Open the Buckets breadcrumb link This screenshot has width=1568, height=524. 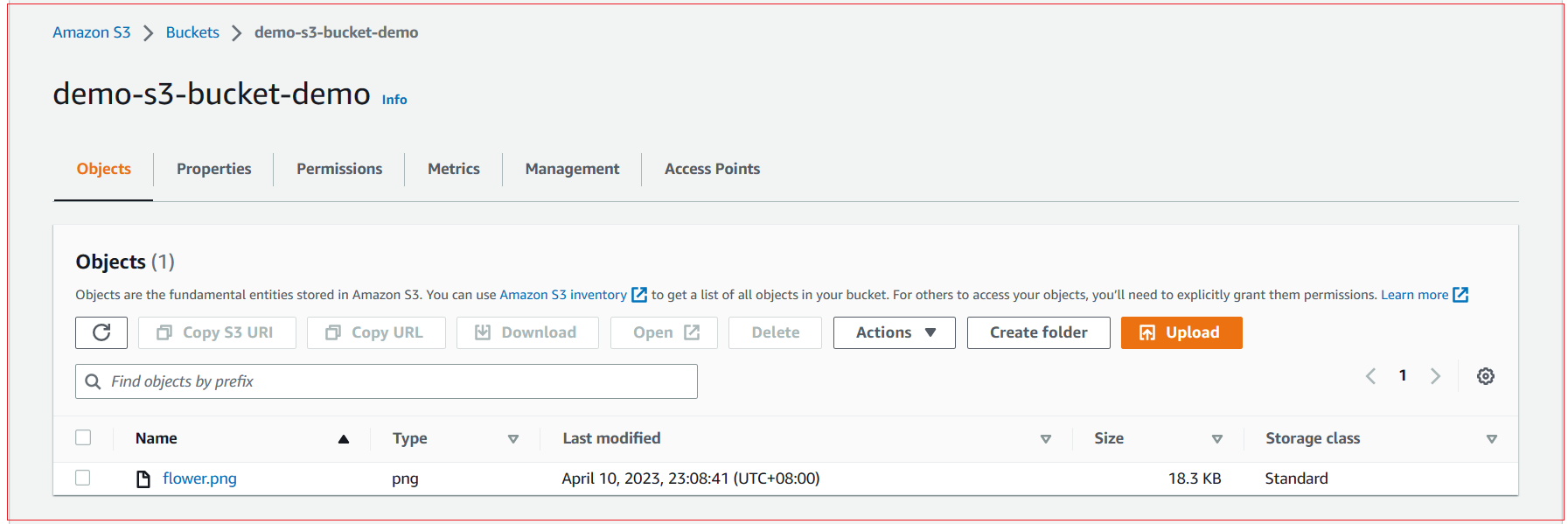coord(192,32)
